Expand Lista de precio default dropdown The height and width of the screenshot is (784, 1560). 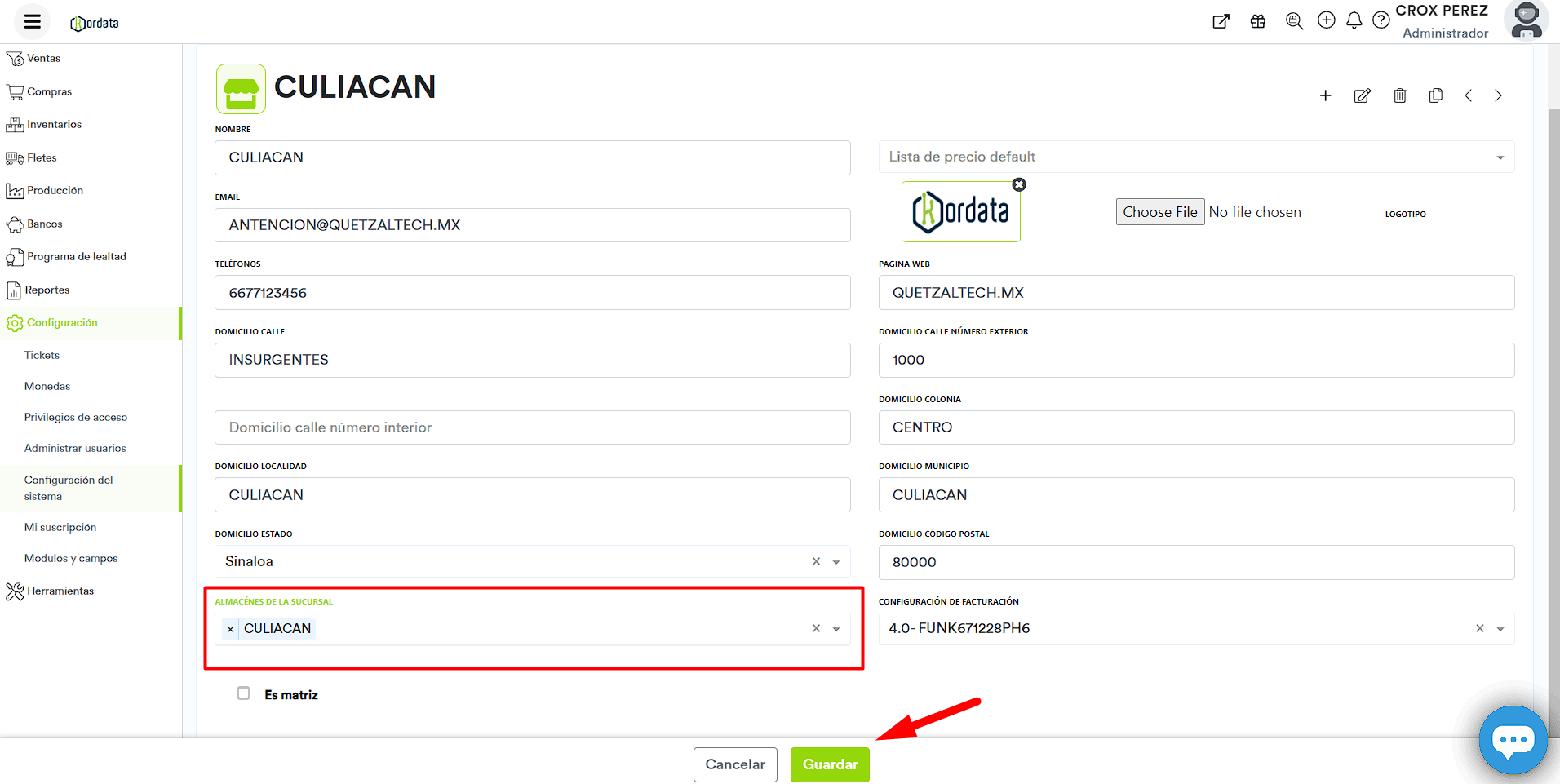[x=1500, y=157]
